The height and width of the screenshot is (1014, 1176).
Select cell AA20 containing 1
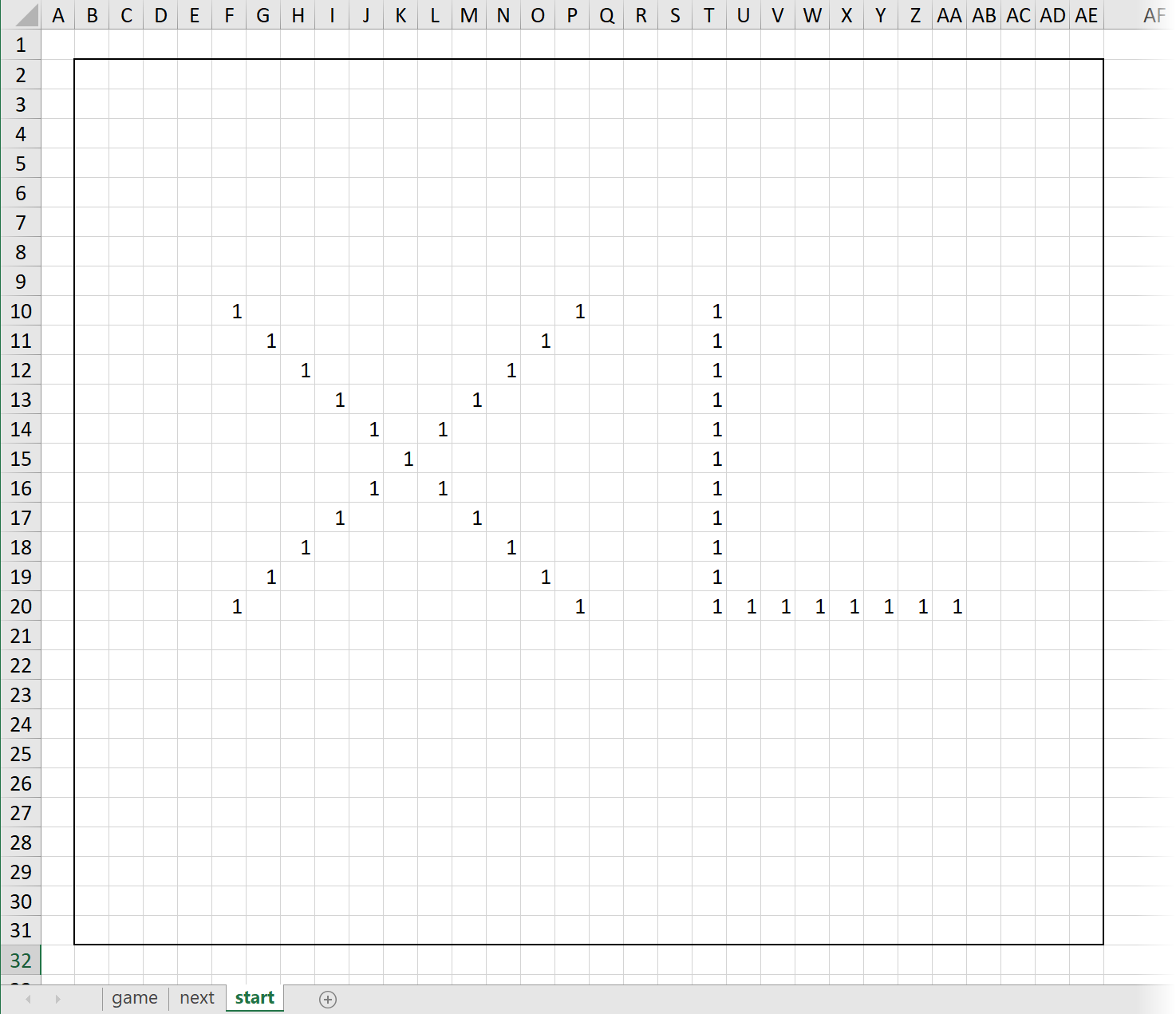[x=949, y=606]
